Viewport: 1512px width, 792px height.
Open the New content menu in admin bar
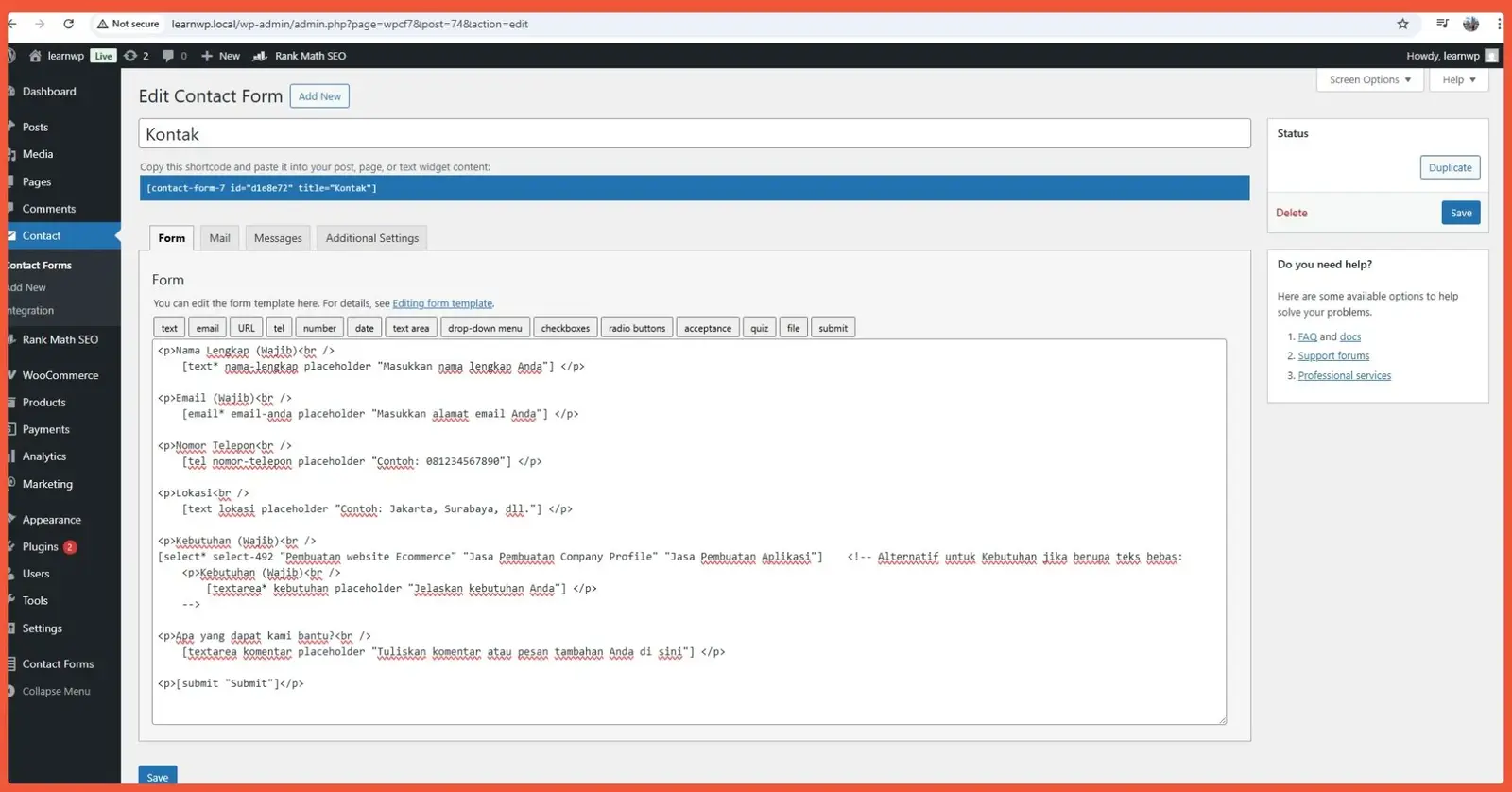tap(220, 56)
